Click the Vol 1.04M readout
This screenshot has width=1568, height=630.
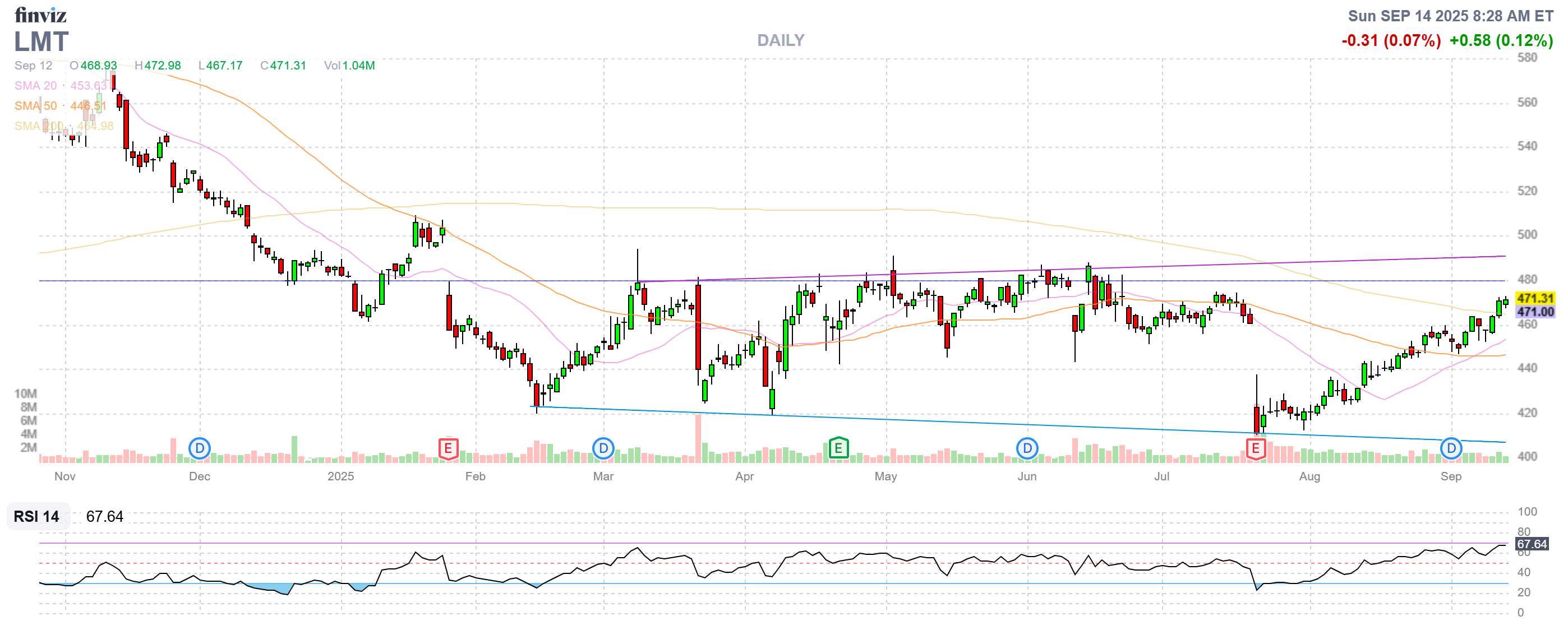[x=349, y=66]
